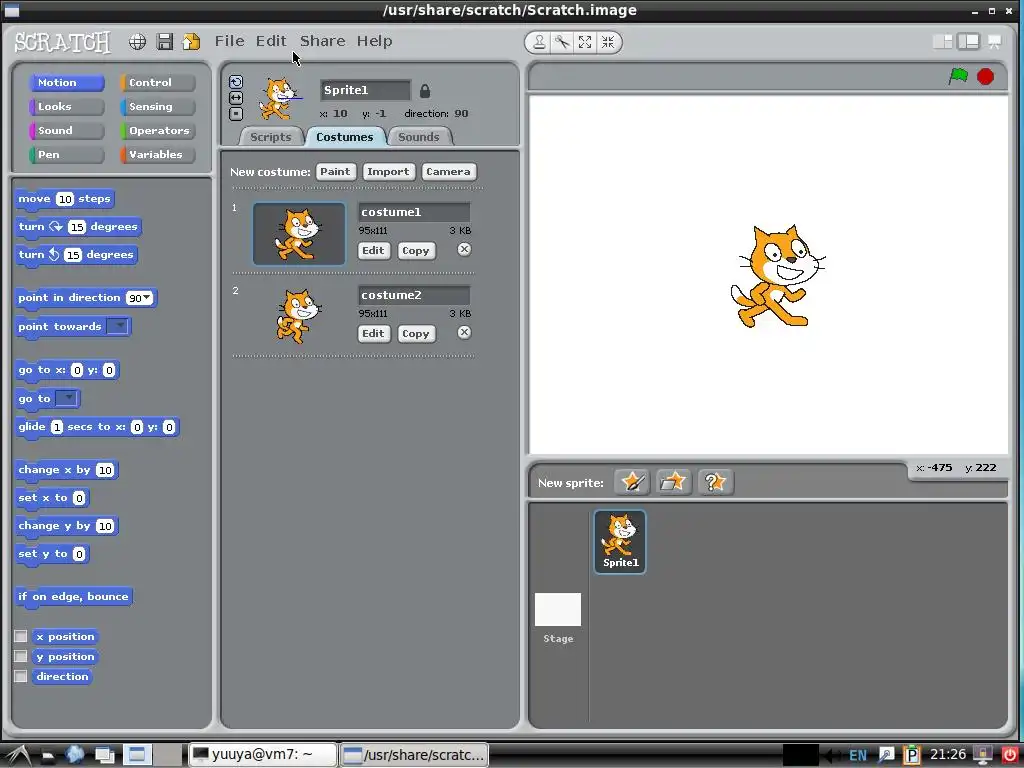Click the Paint new costume button

pos(335,172)
